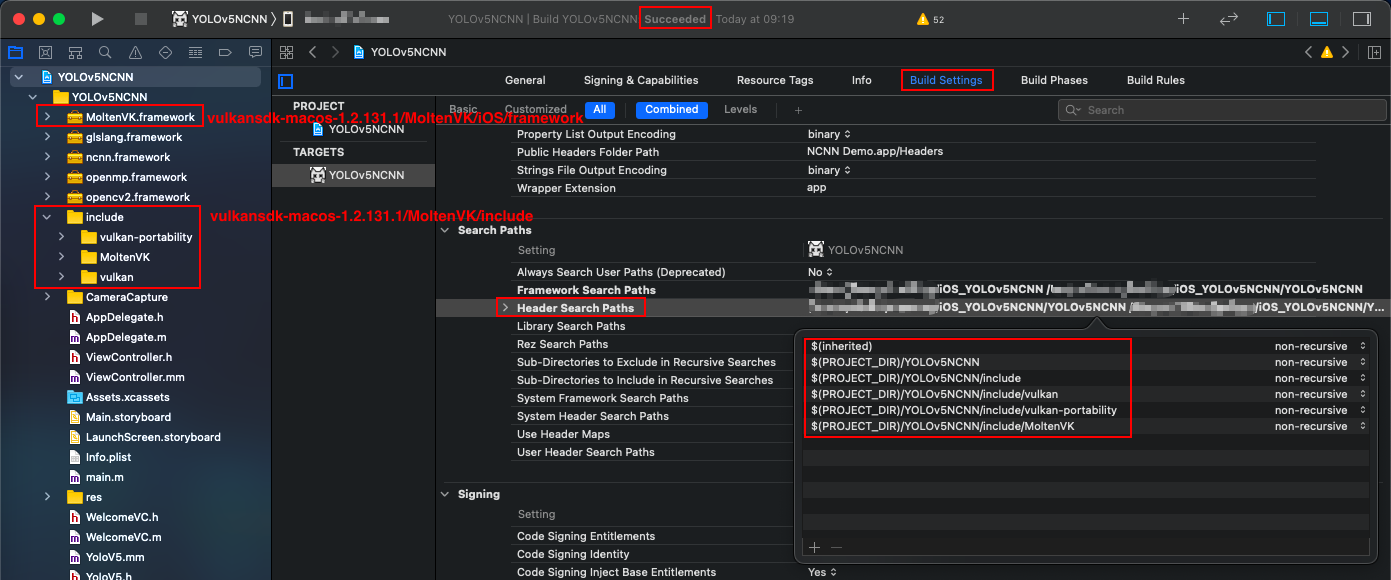Image resolution: width=1391 pixels, height=580 pixels.
Task: Click the code review arrows icon
Action: (1229, 19)
